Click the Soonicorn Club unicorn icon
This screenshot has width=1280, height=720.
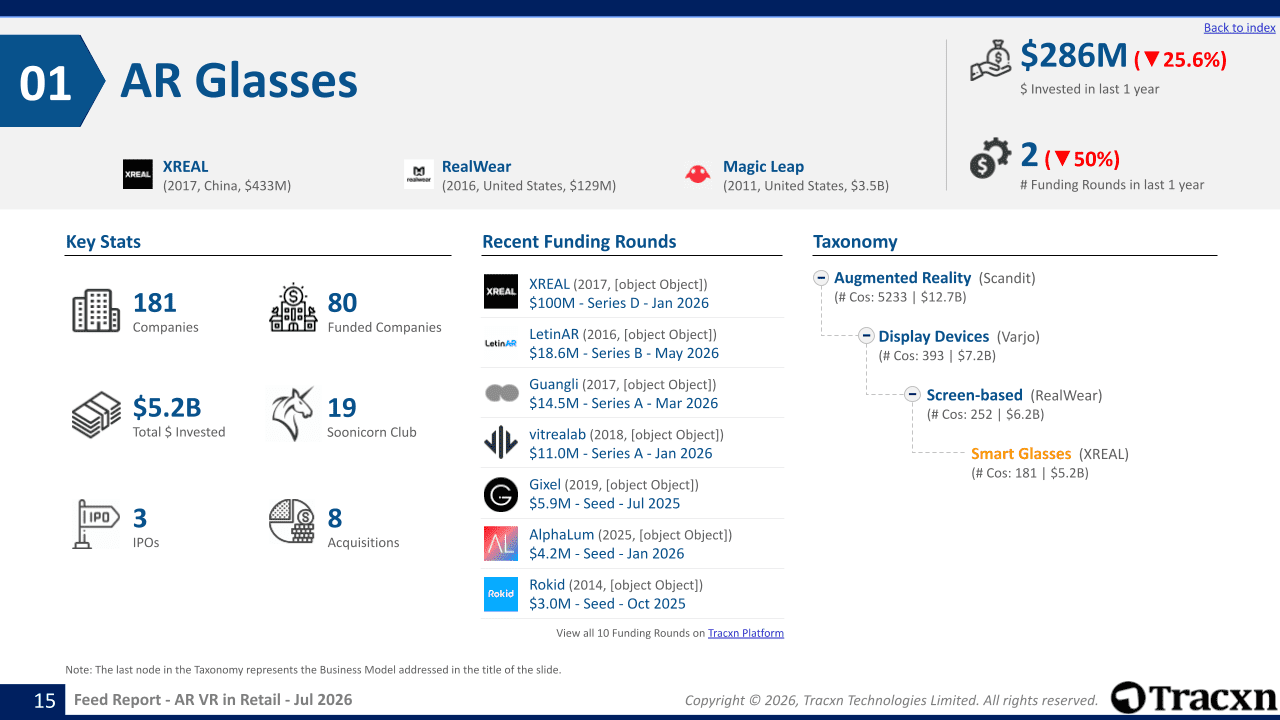point(293,414)
